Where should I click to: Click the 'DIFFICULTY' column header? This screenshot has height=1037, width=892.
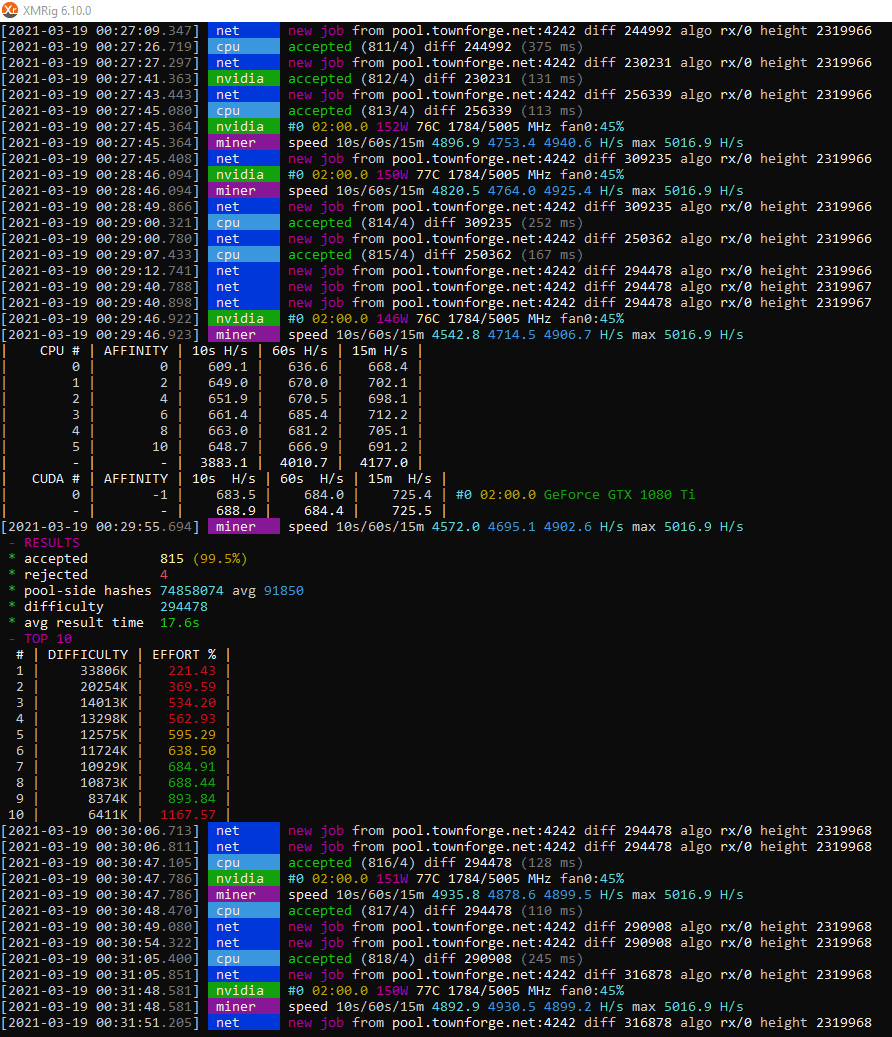click(x=88, y=655)
